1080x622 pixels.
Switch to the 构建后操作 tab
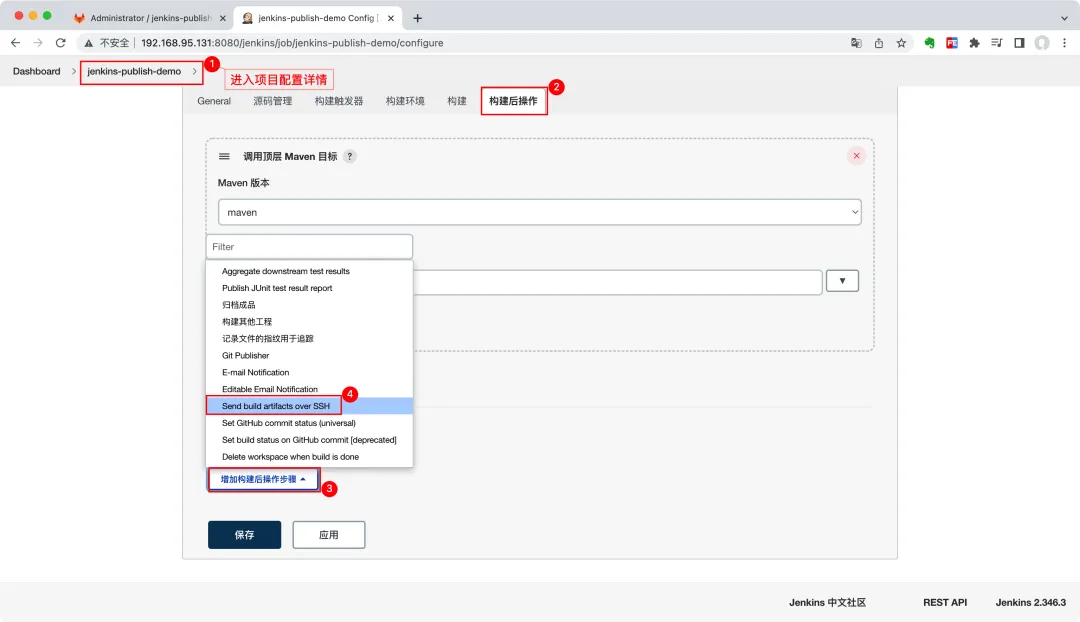point(513,101)
